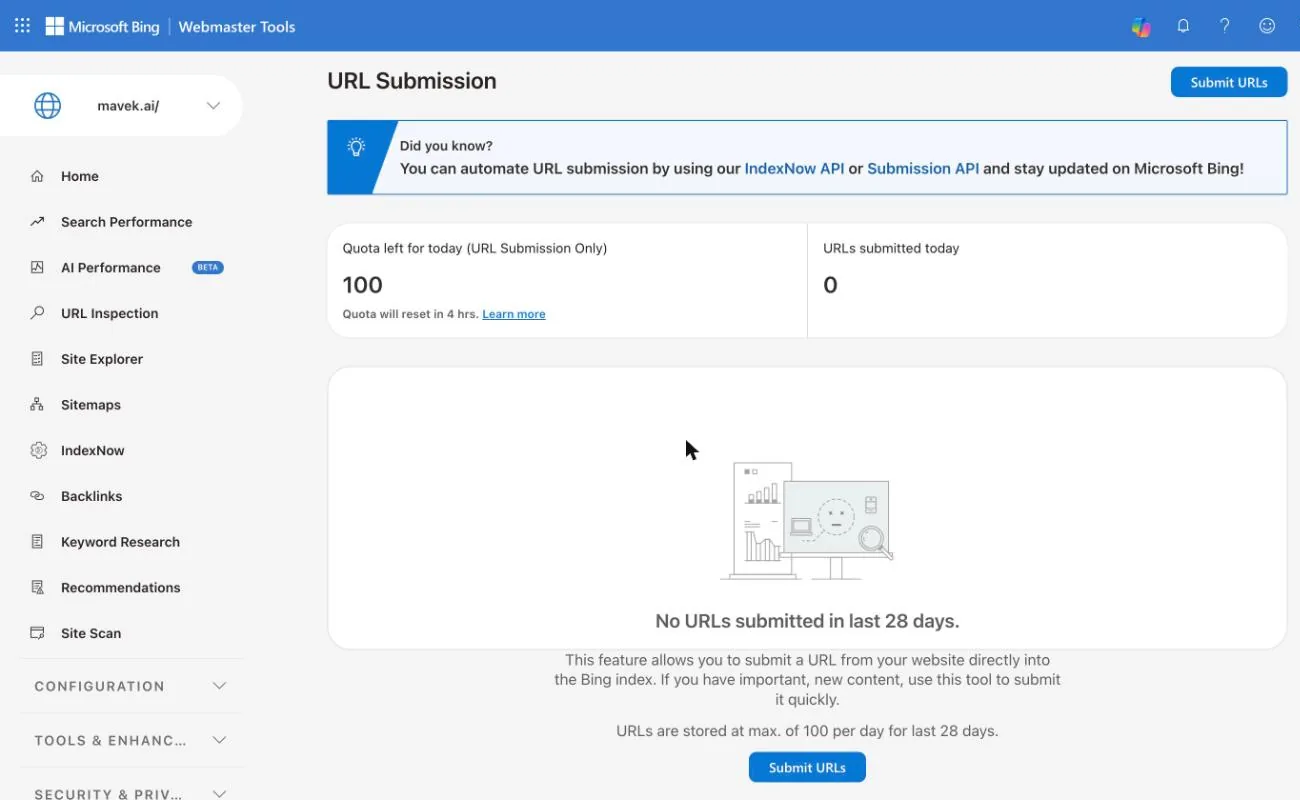The image size is (1300, 800).
Task: Click 'Quota left for today' label
Action: tap(475, 248)
